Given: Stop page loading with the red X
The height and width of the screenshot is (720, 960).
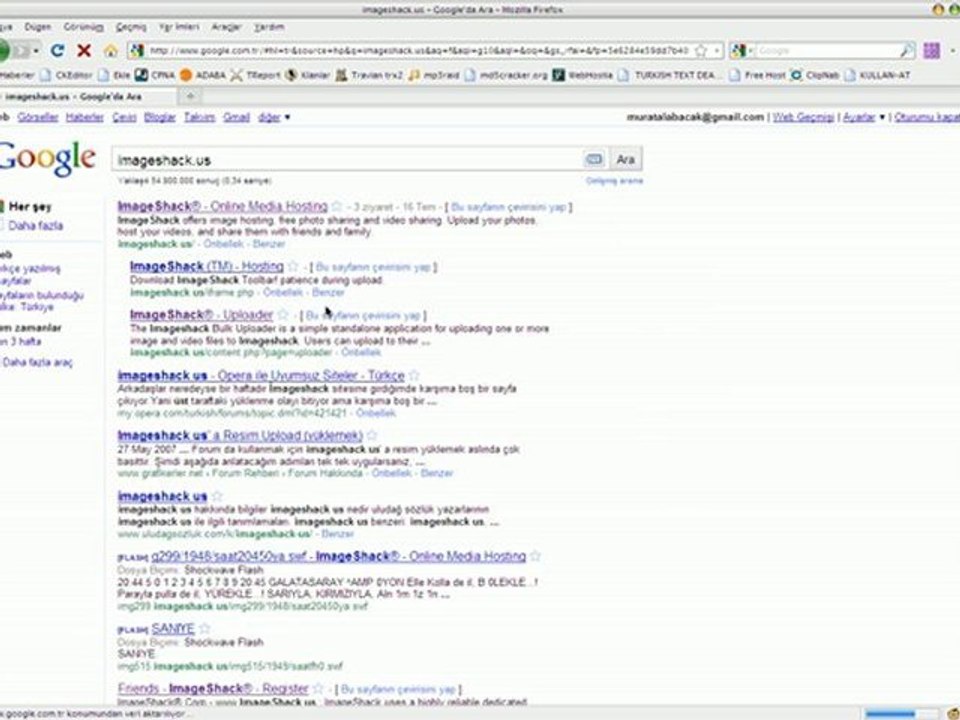Looking at the screenshot, I should click(x=84, y=50).
